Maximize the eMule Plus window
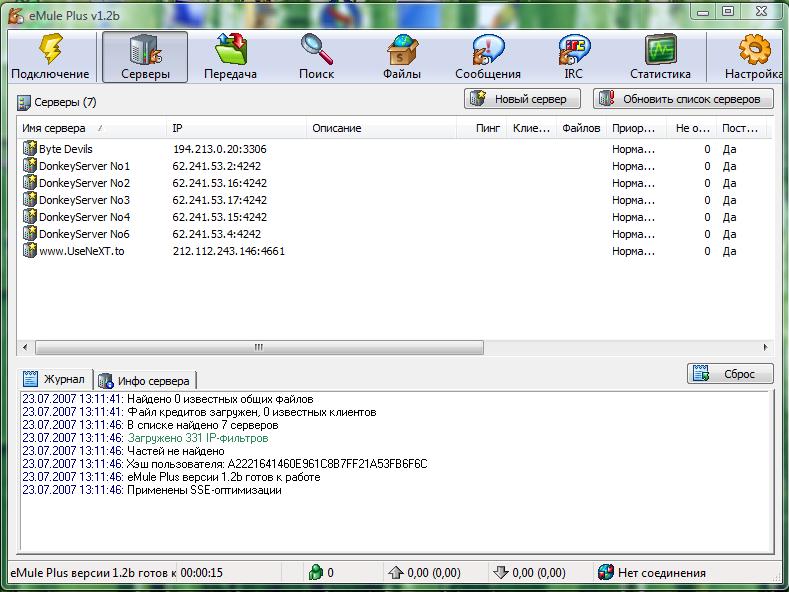 (728, 12)
